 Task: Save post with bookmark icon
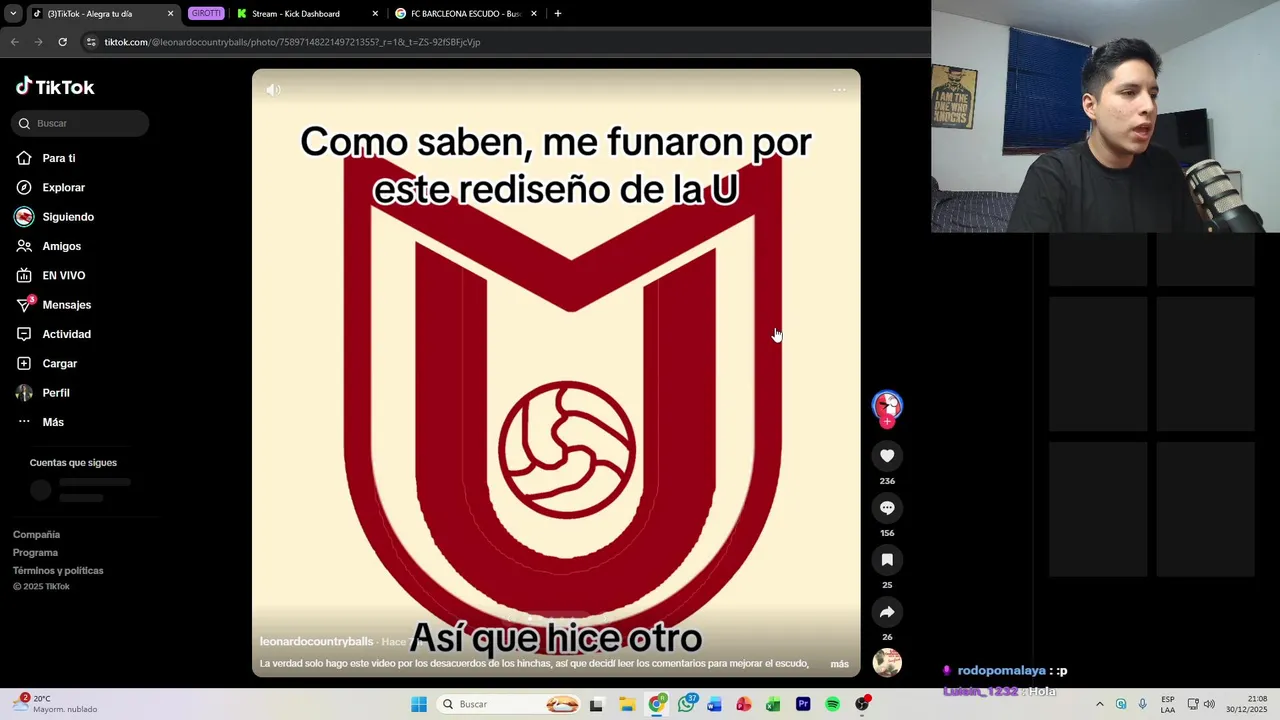887,560
